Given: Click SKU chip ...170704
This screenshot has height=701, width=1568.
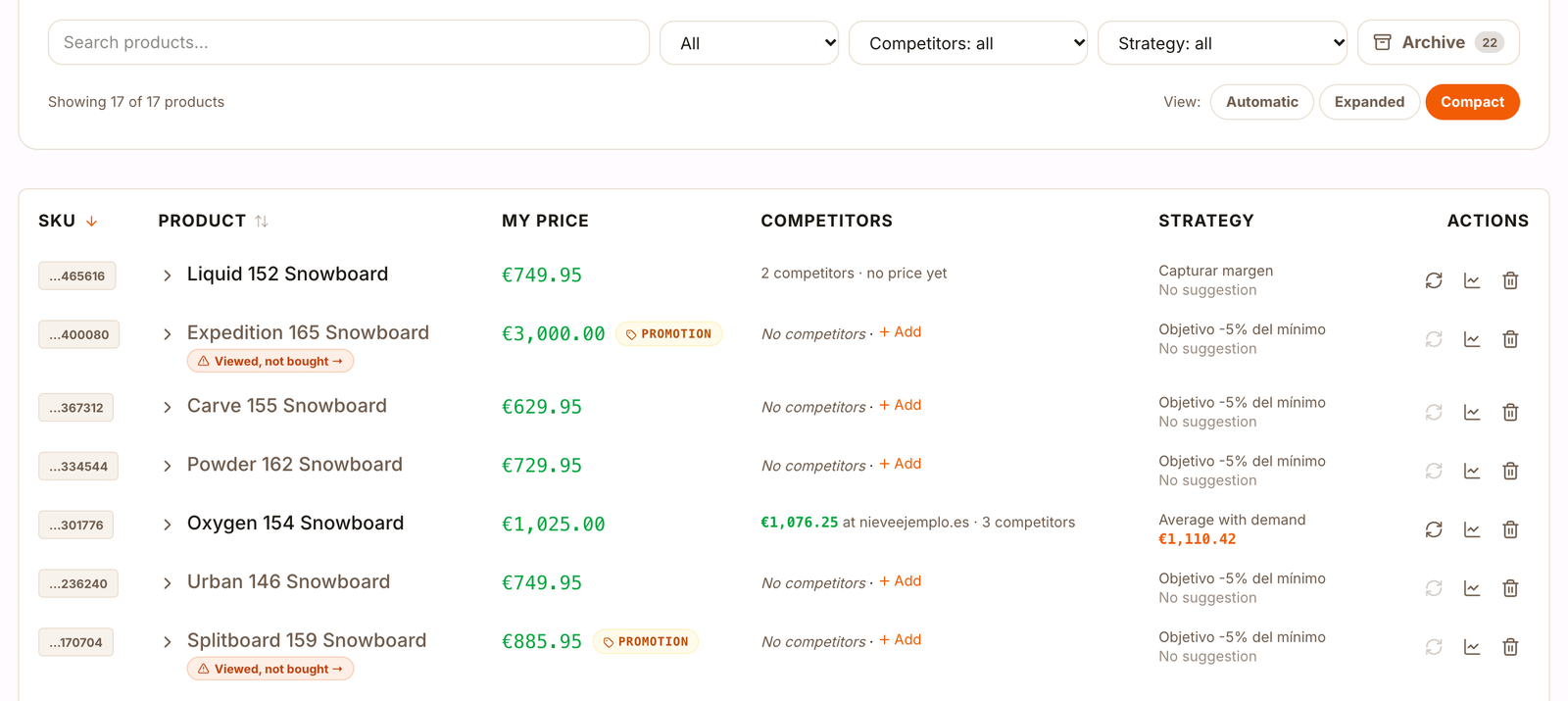Looking at the screenshot, I should point(76,642).
